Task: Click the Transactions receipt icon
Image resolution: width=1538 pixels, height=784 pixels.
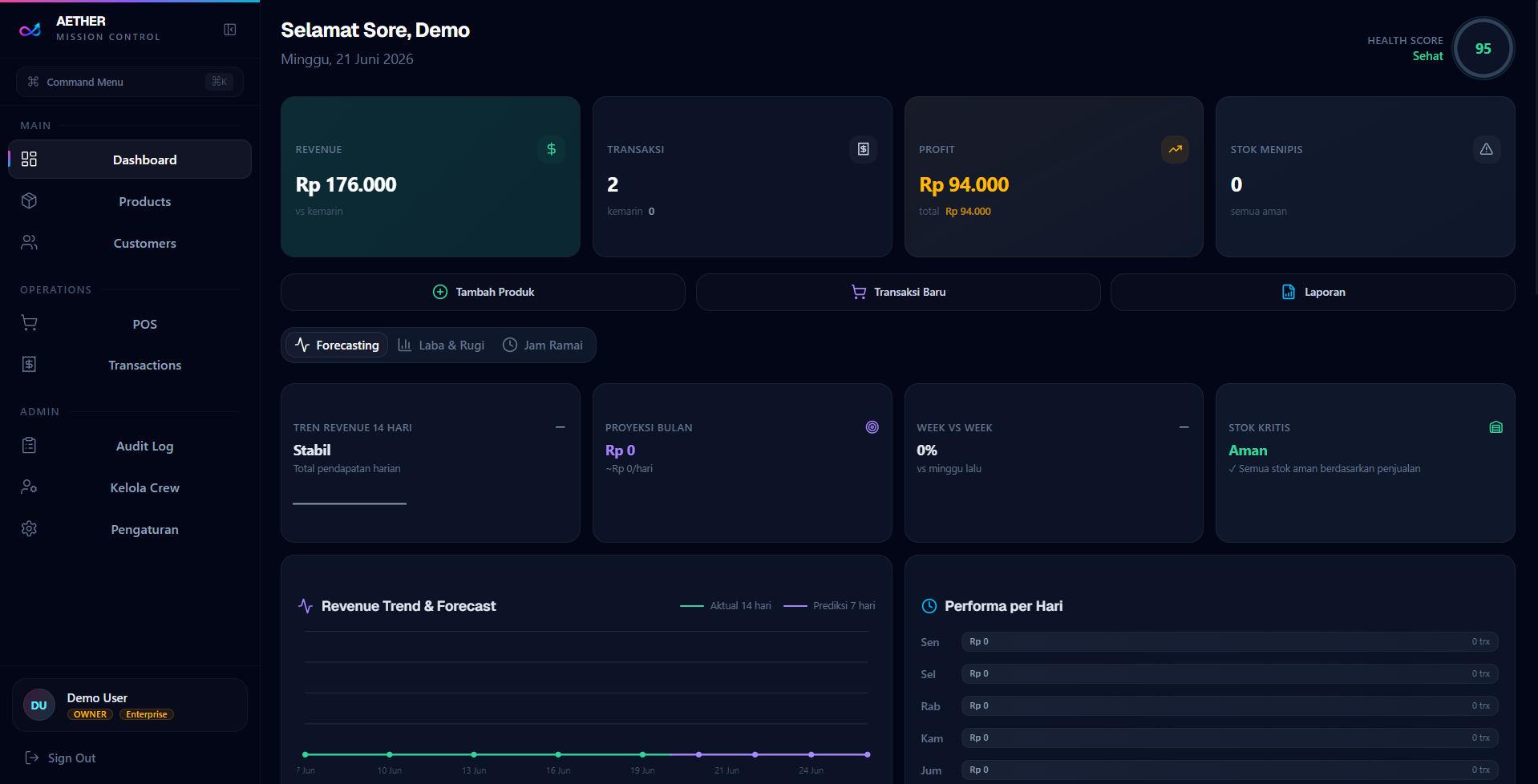Action: coord(29,364)
